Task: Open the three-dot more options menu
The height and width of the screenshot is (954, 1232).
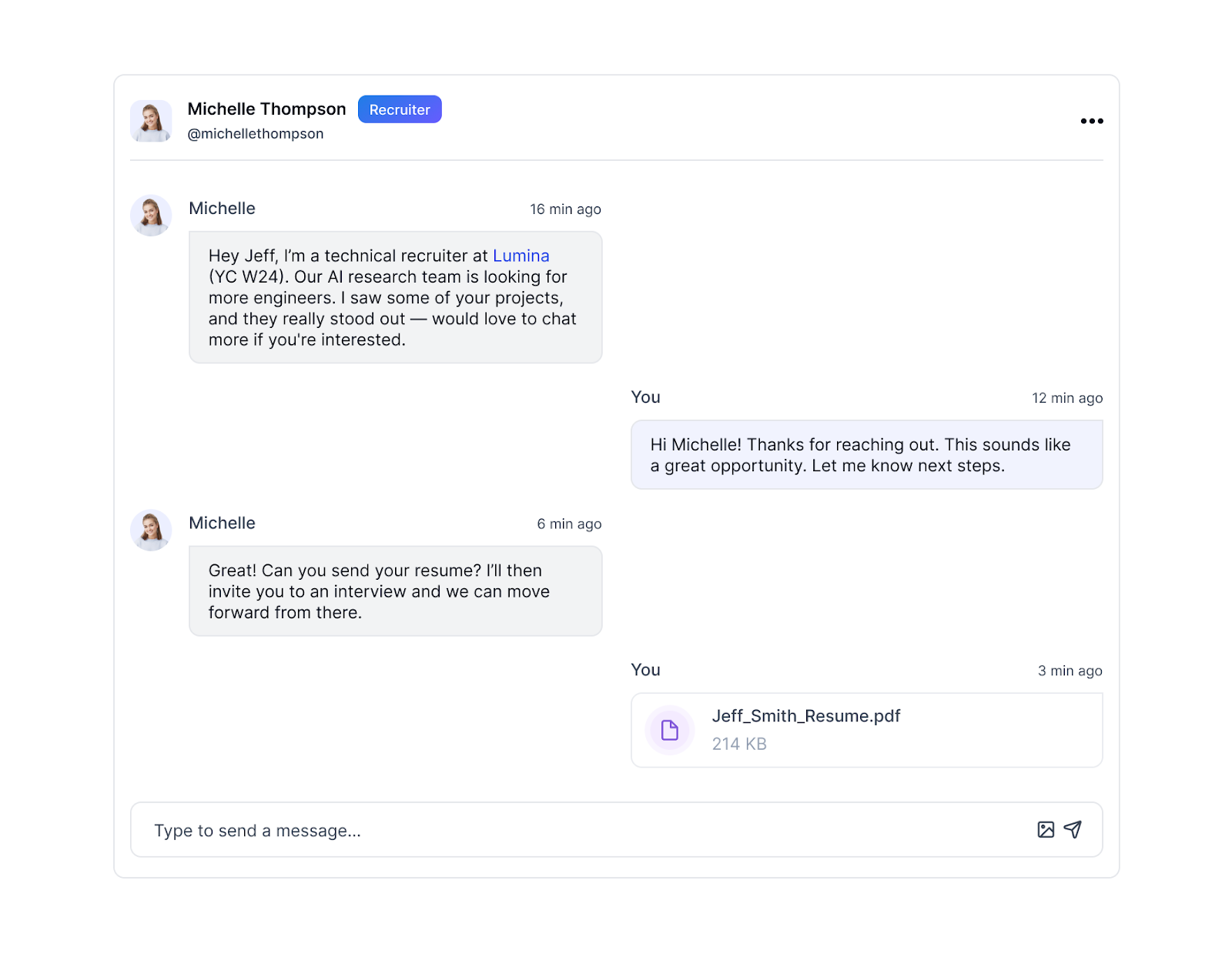Action: click(x=1091, y=121)
